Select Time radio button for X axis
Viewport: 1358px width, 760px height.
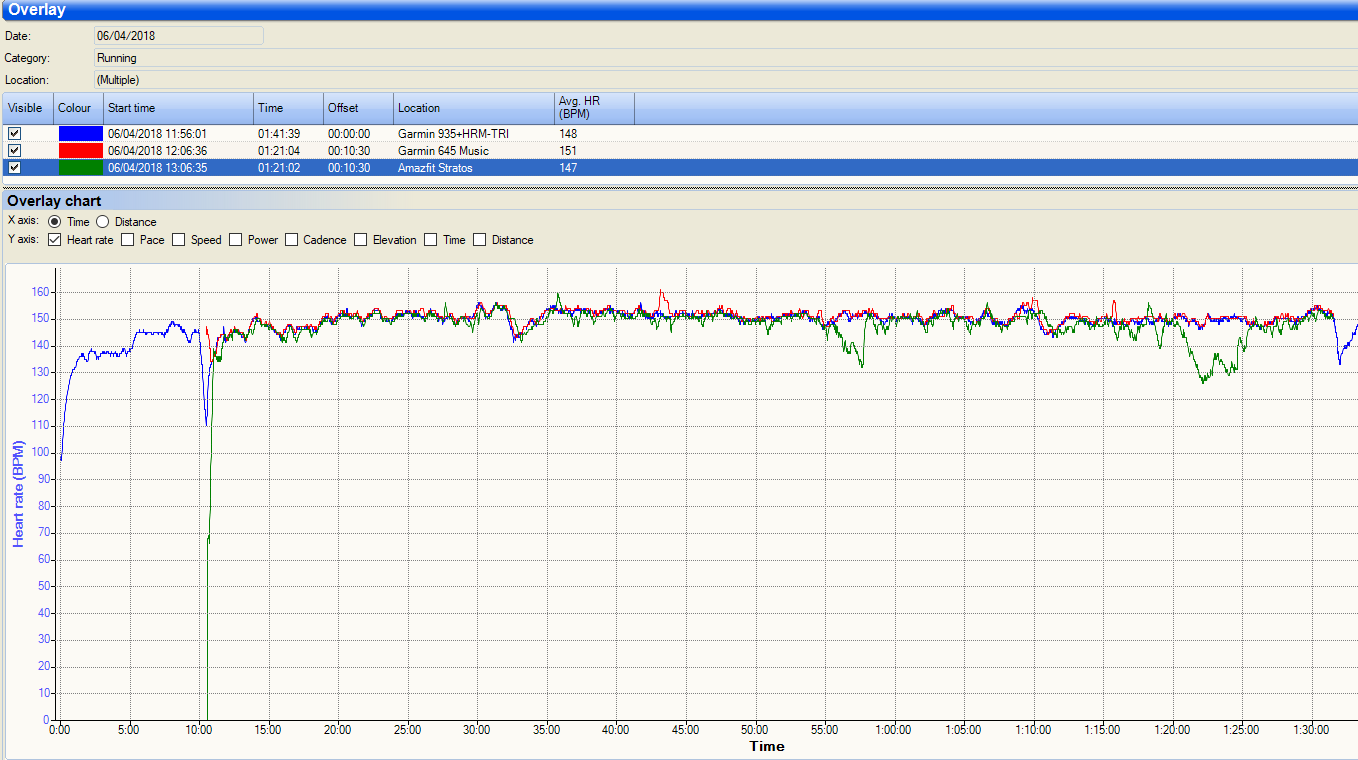(x=54, y=222)
